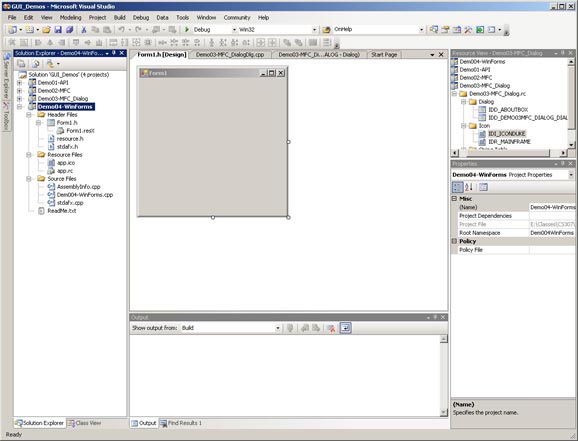
Task: Collapse the Source Files folder
Action: 29,179
